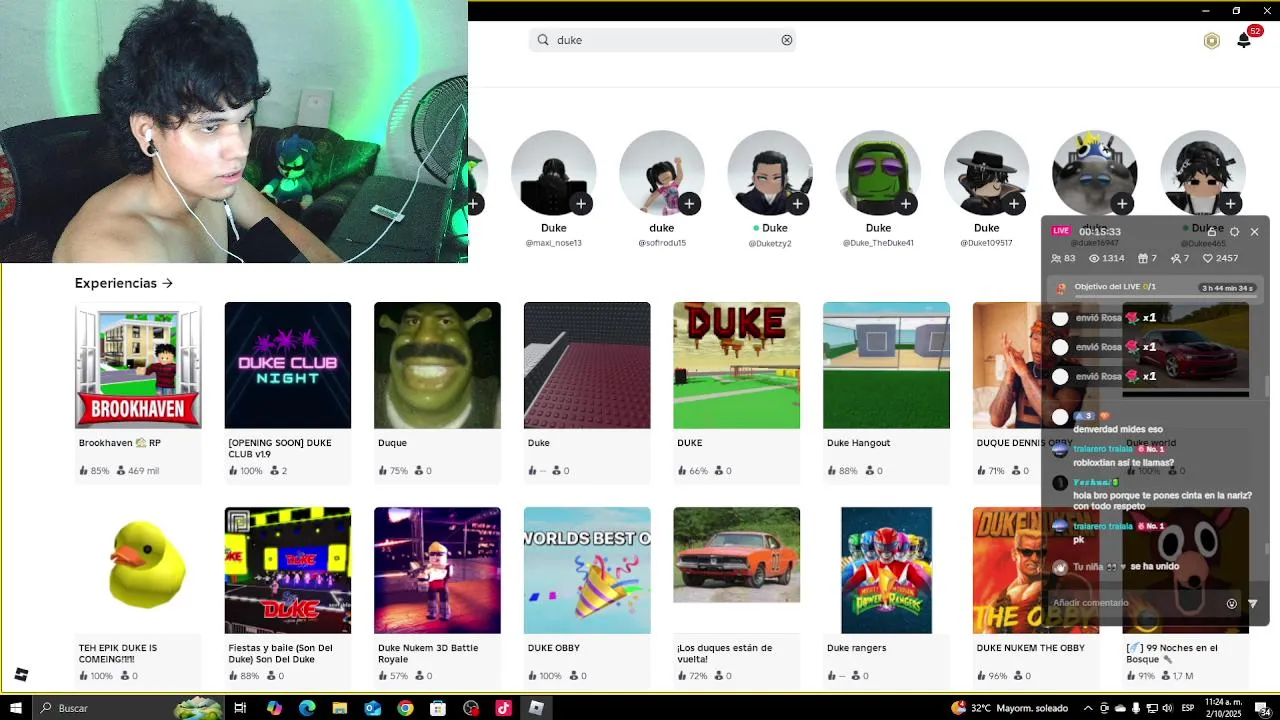Click microphone icon in system tray

click(x=1138, y=708)
